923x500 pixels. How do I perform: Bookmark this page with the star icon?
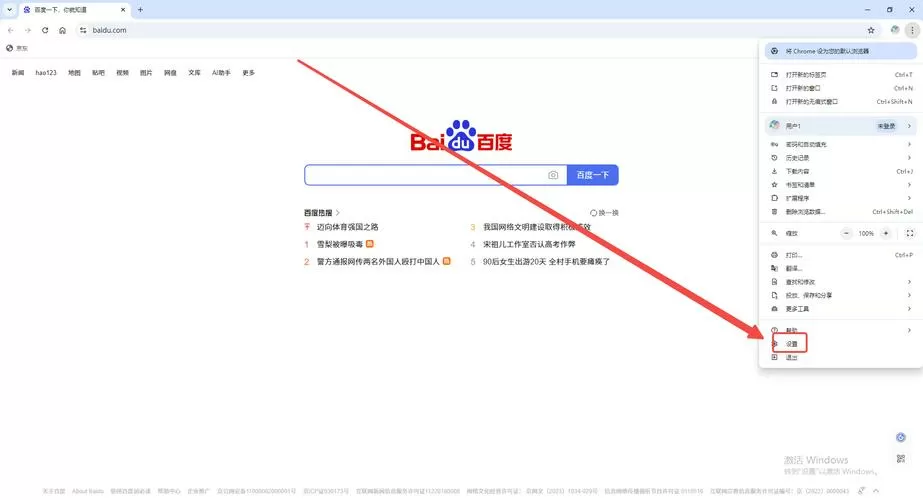tap(871, 30)
